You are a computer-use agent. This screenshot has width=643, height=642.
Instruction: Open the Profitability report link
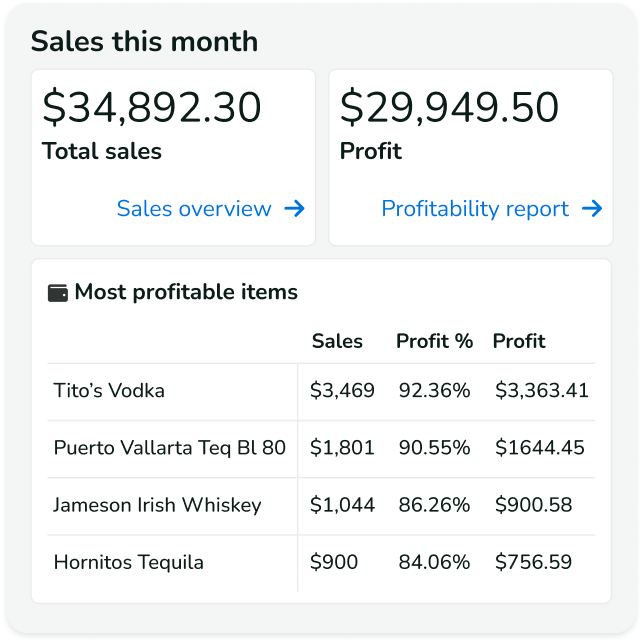click(475, 209)
